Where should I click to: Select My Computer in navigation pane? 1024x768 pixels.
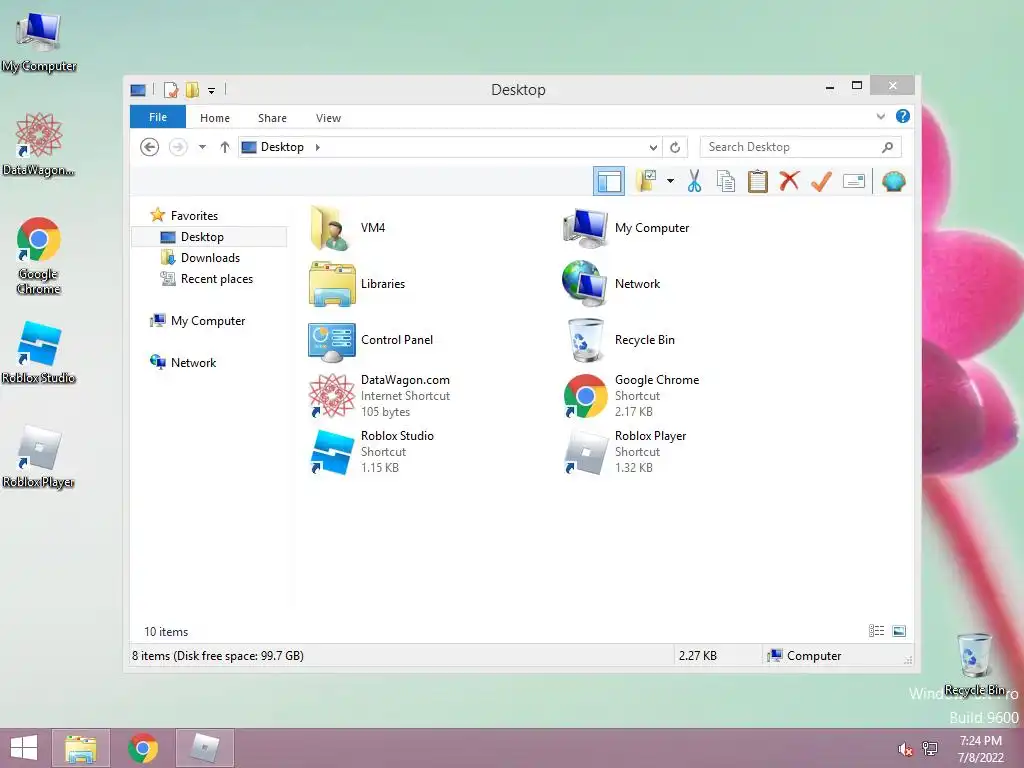[x=197, y=321]
